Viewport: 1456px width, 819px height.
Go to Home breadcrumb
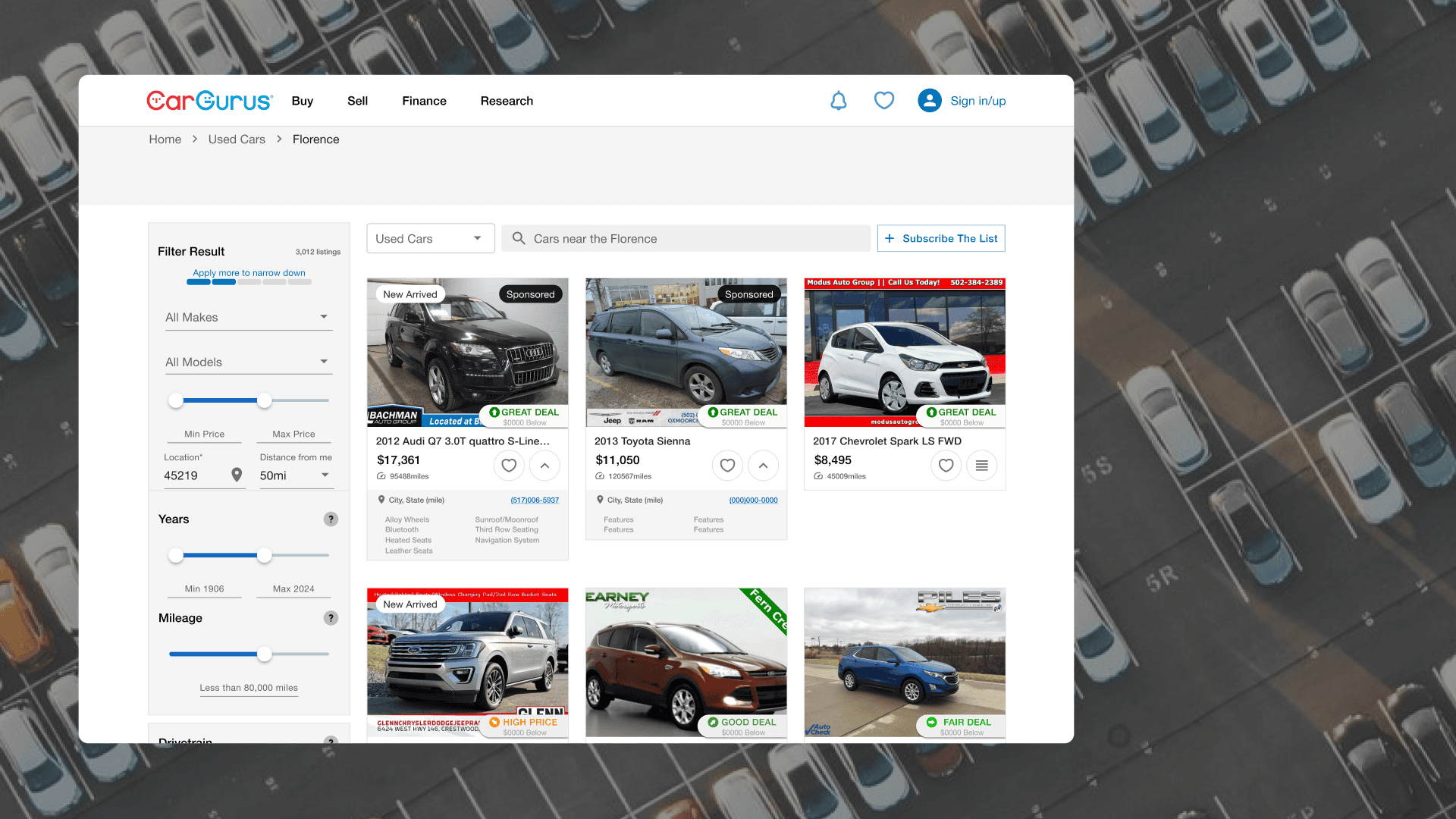click(165, 140)
